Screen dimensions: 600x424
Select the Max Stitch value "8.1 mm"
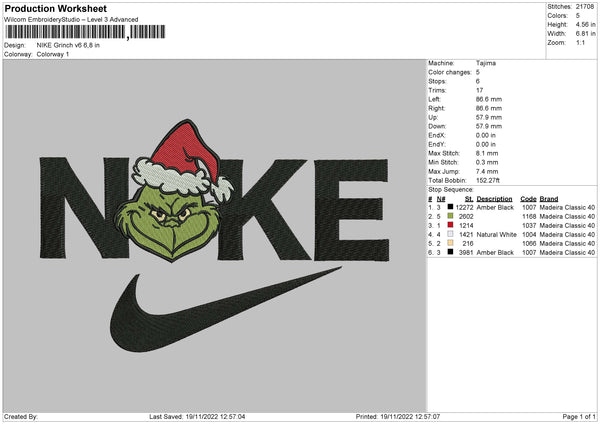click(x=487, y=153)
